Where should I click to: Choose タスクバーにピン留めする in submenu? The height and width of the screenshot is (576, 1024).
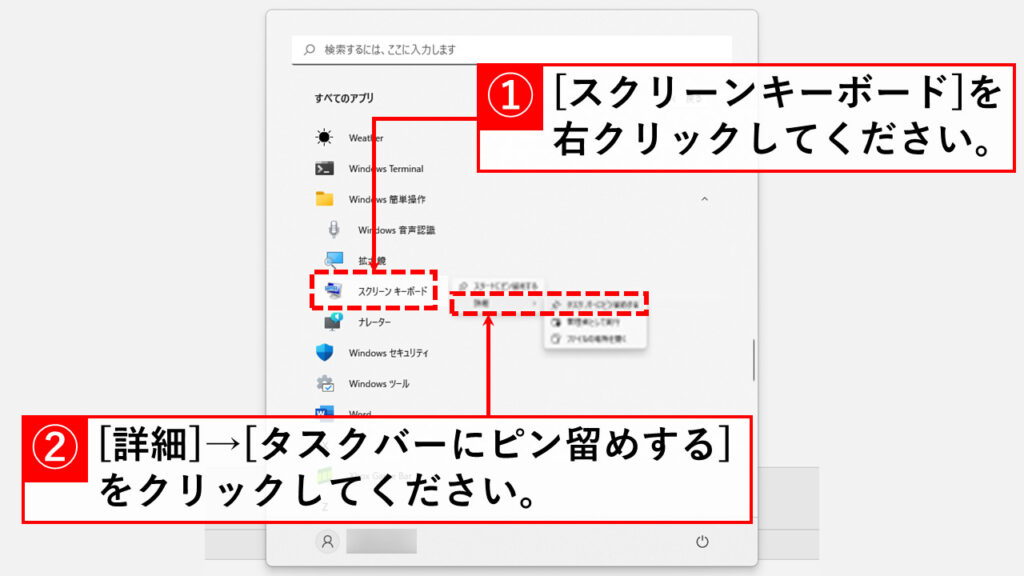(x=595, y=304)
